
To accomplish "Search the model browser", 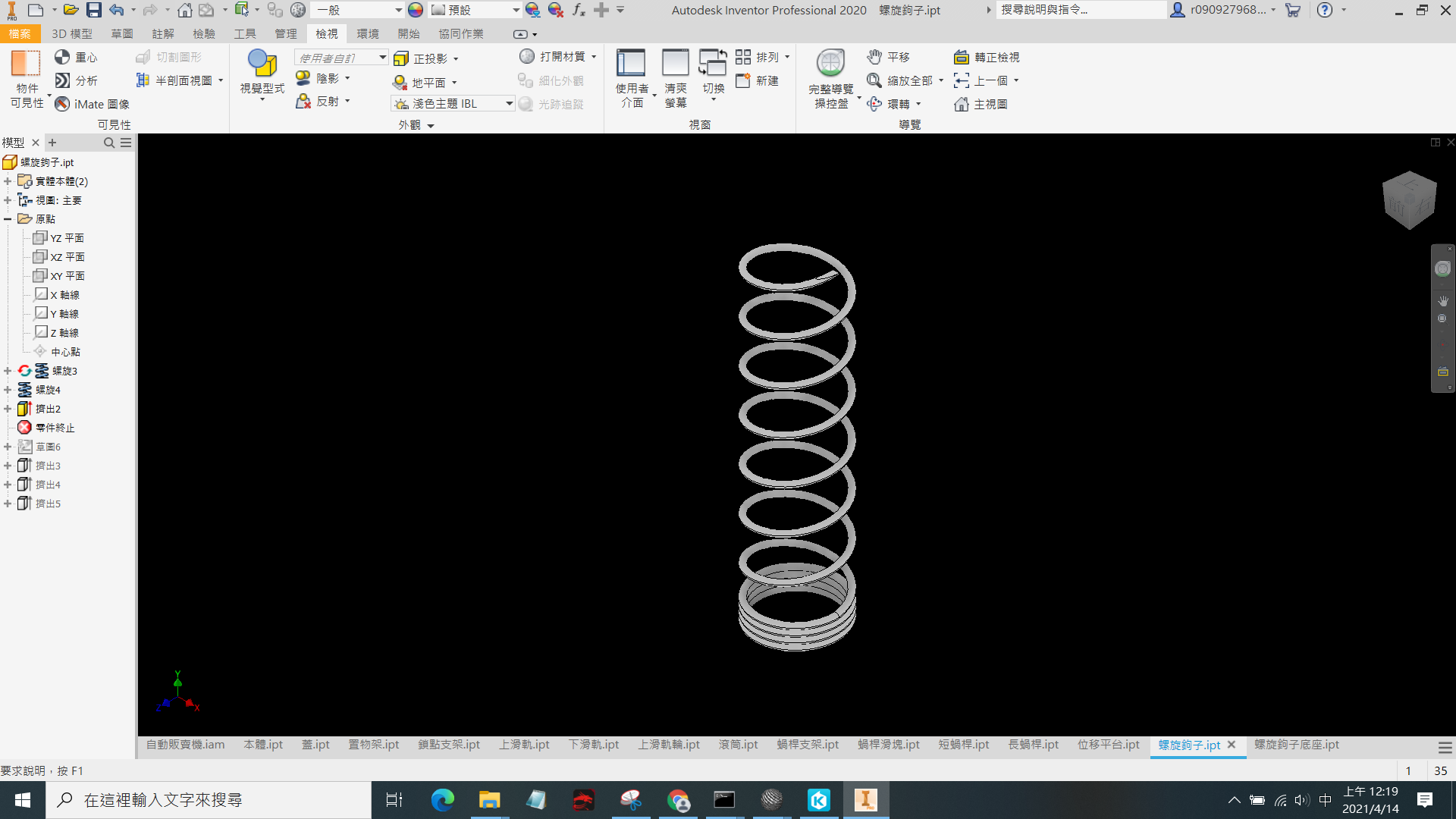I will [108, 143].
